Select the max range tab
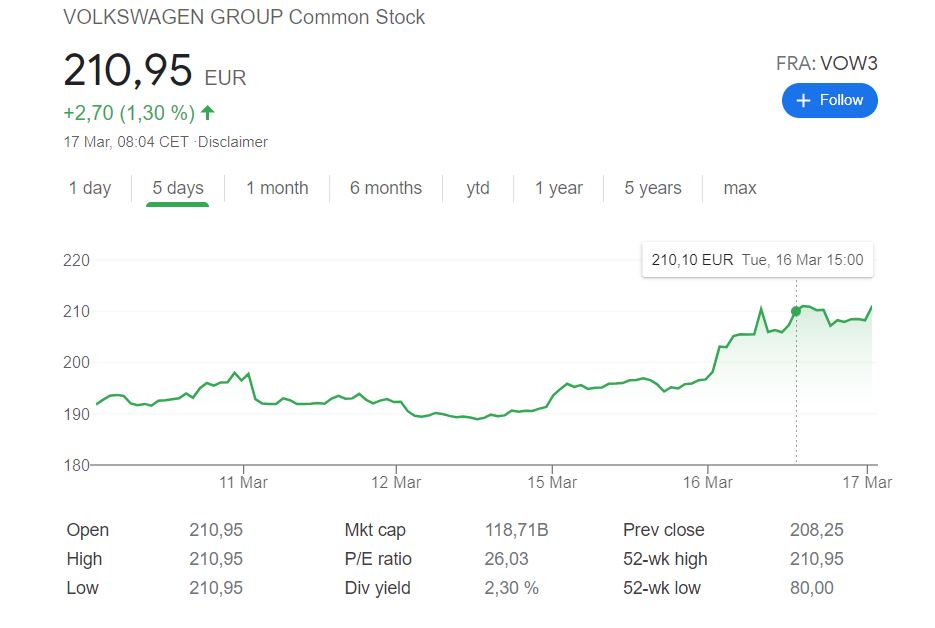The height and width of the screenshot is (628, 935). (740, 188)
